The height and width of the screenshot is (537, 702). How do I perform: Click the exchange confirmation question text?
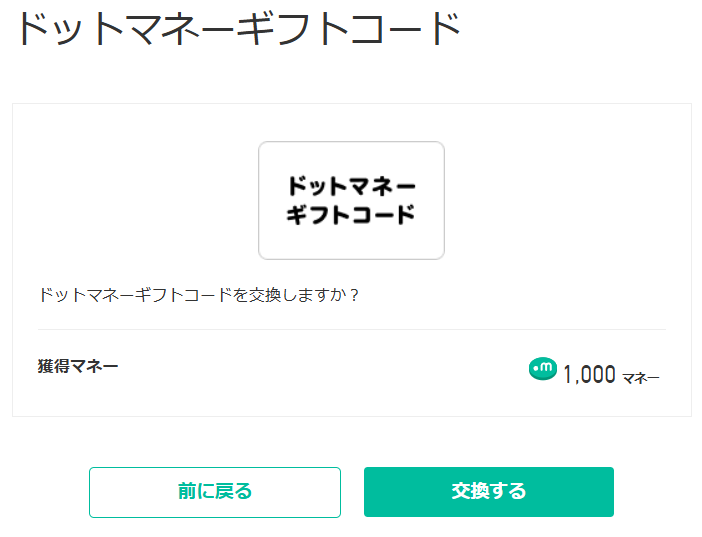(x=199, y=296)
